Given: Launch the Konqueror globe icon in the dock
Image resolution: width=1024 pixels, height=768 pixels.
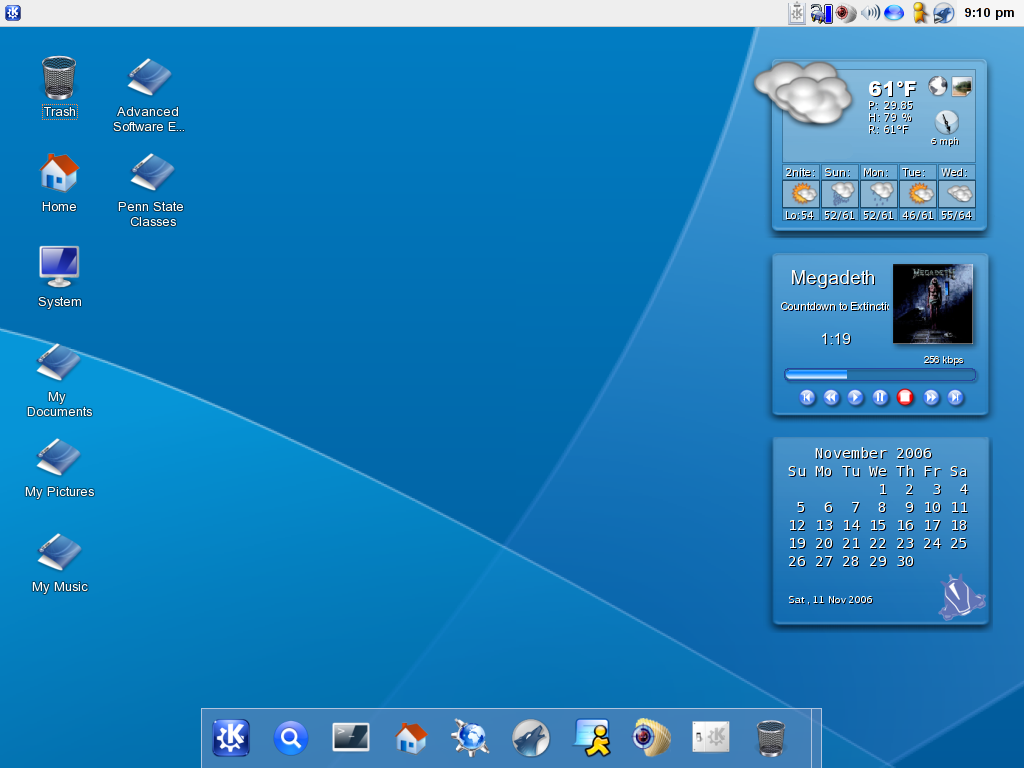Looking at the screenshot, I should coord(470,738).
